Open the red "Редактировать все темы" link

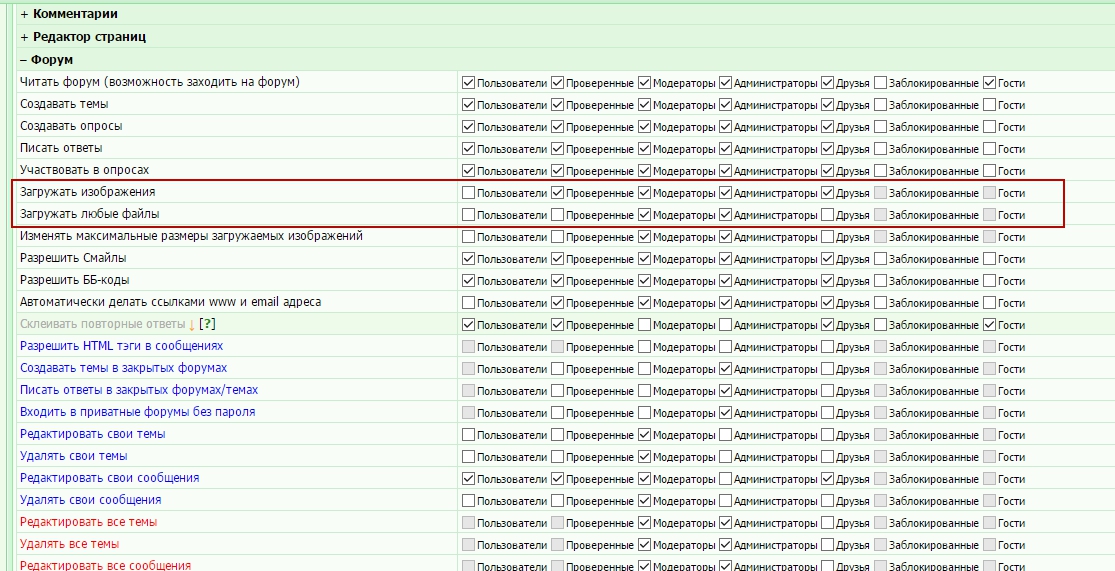(x=88, y=522)
